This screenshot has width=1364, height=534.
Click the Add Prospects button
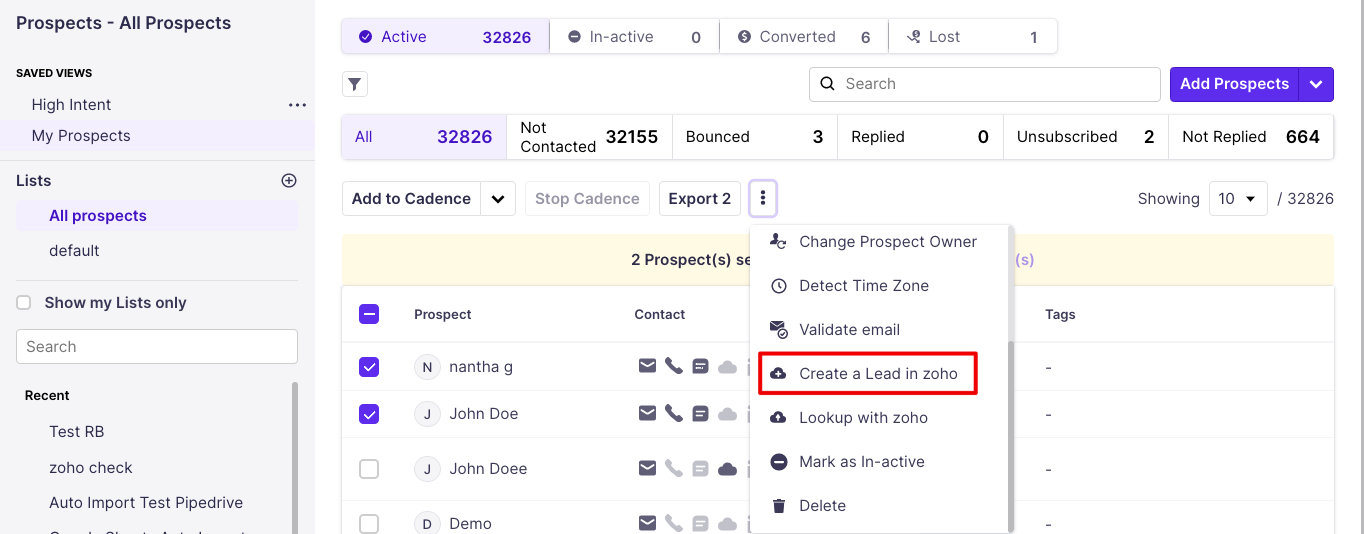coord(1234,84)
